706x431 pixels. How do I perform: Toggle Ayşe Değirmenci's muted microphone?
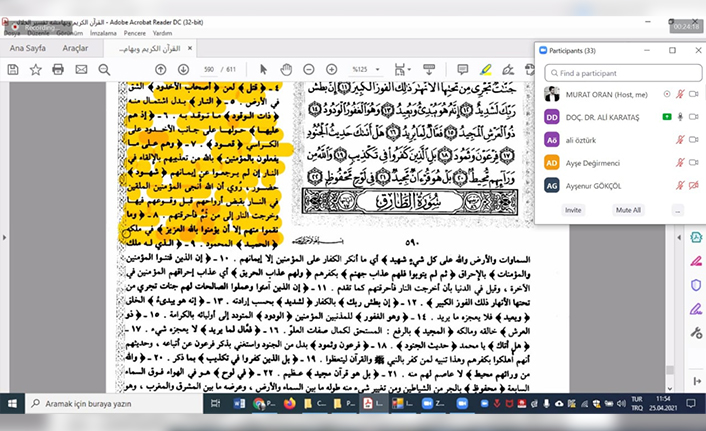click(680, 162)
